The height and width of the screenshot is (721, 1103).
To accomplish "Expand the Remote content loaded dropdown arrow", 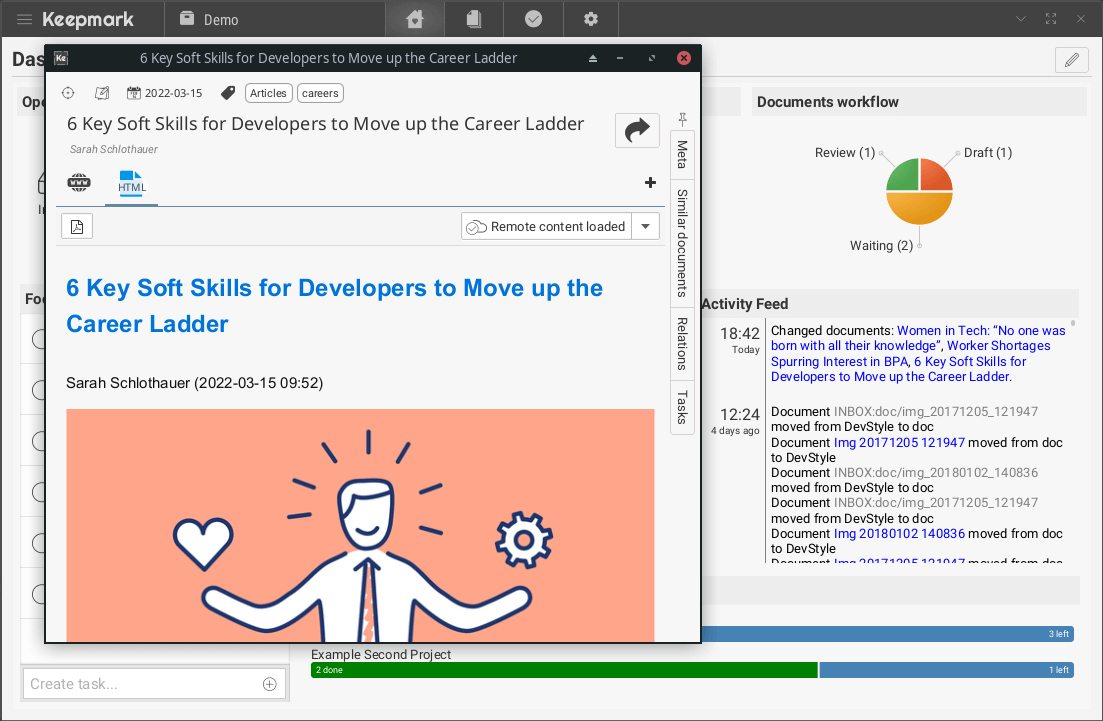I will pyautogui.click(x=646, y=226).
